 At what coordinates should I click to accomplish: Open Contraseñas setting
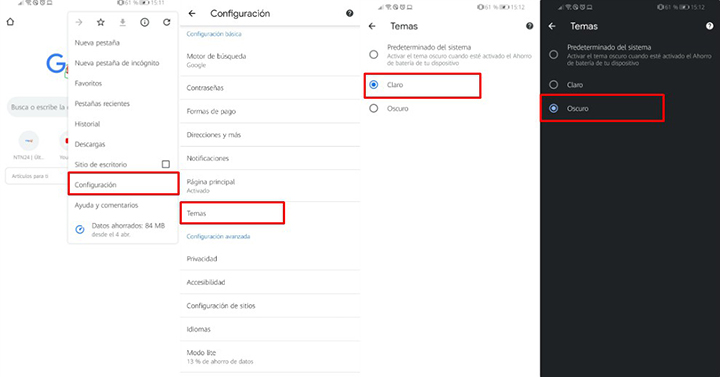pyautogui.click(x=270, y=88)
